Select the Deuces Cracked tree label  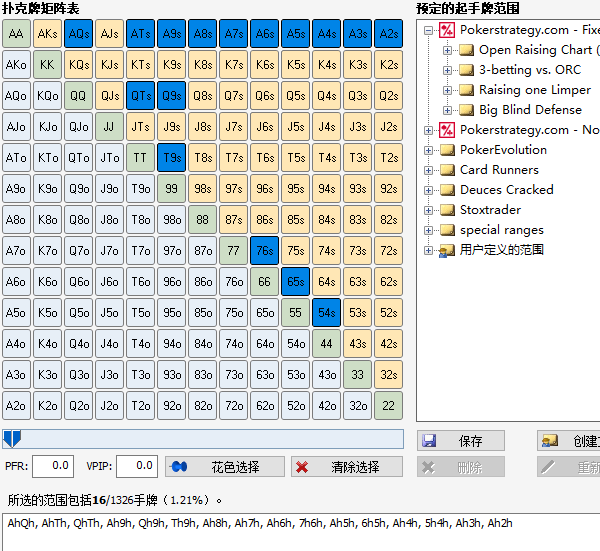tap(507, 190)
